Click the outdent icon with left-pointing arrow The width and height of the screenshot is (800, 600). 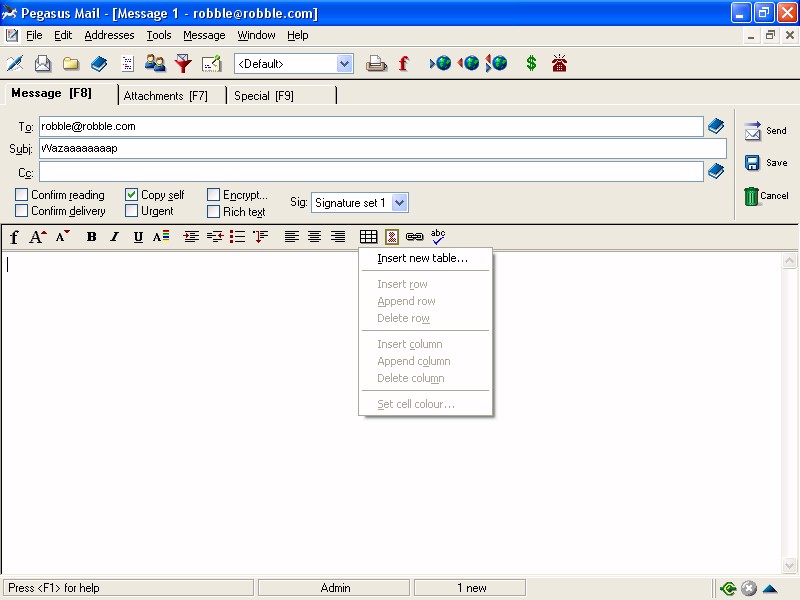[x=215, y=237]
